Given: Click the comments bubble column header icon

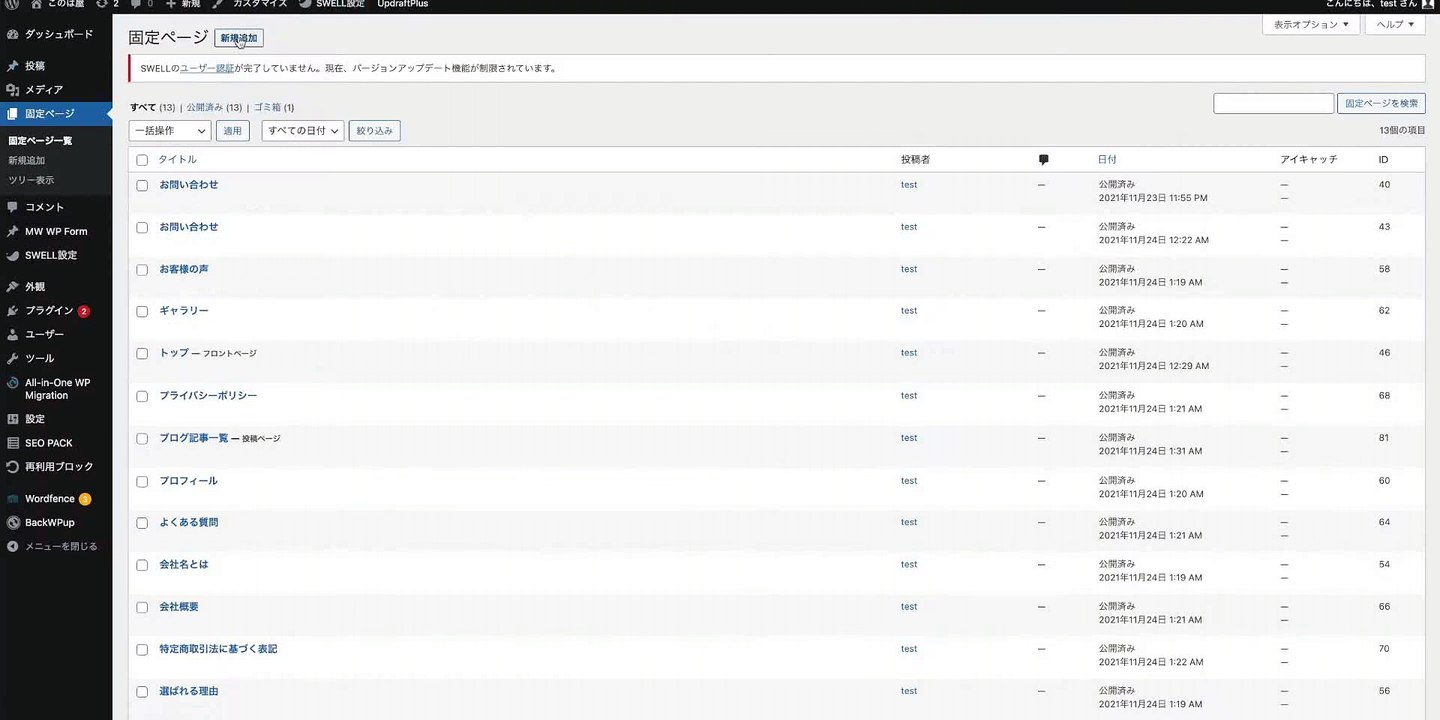Looking at the screenshot, I should [1043, 160].
